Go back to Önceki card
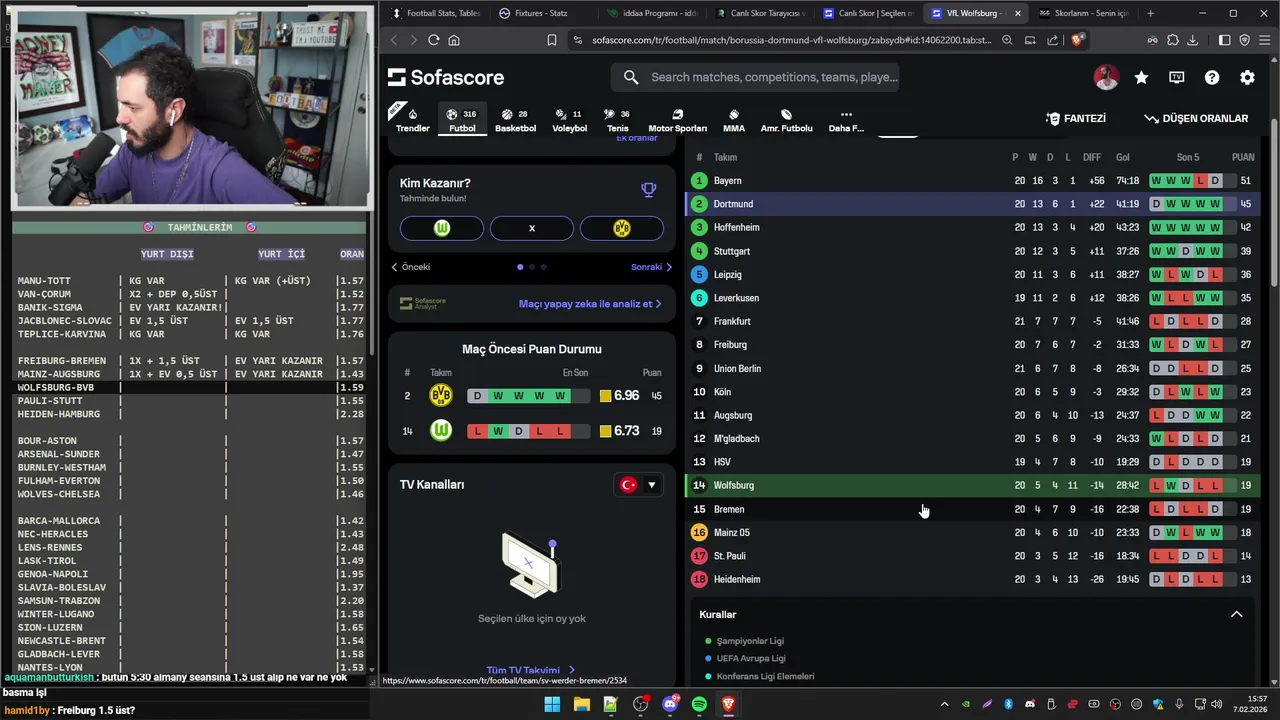 [410, 267]
